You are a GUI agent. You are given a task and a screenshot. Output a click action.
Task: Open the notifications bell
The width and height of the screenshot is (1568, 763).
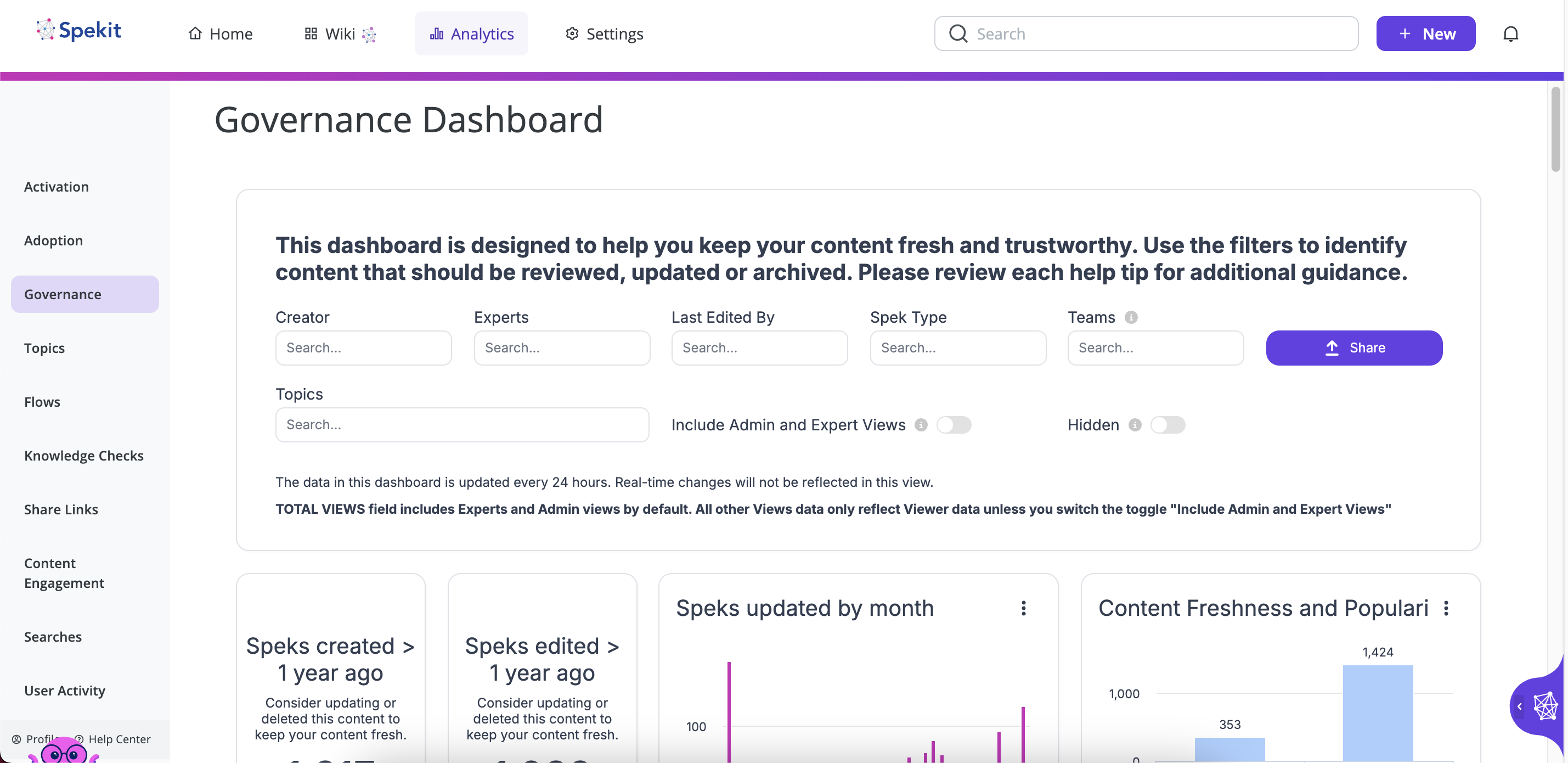pos(1510,33)
